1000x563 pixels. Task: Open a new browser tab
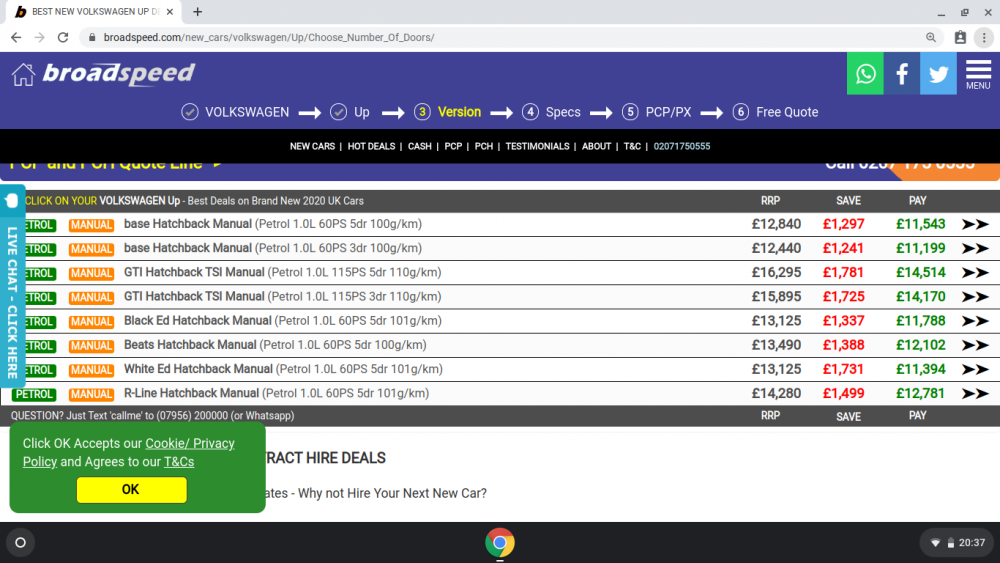point(198,11)
